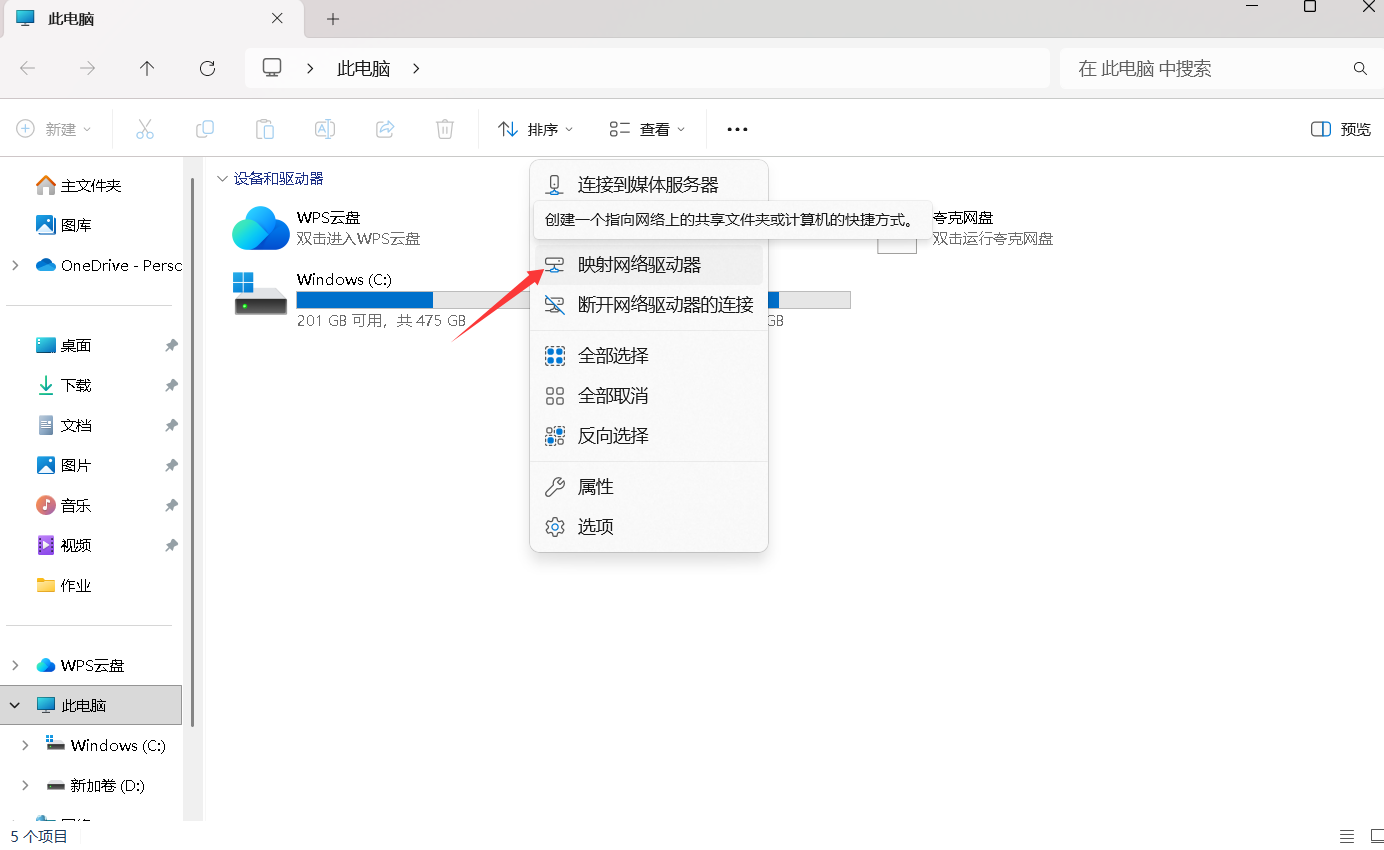Unpin 文档 using its pin icon
1384x850 pixels.
coord(171,425)
